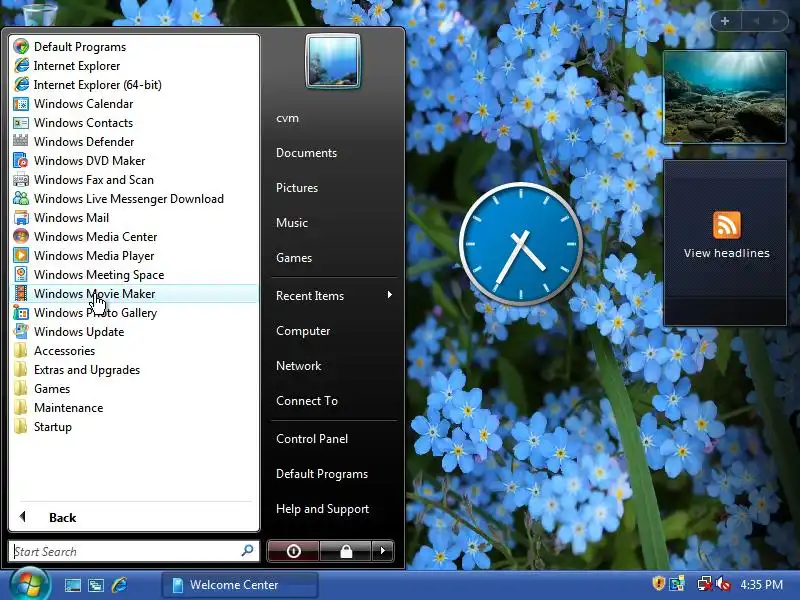This screenshot has height=600, width=800.
Task: Lock the computer with the lock button
Action: (x=346, y=551)
